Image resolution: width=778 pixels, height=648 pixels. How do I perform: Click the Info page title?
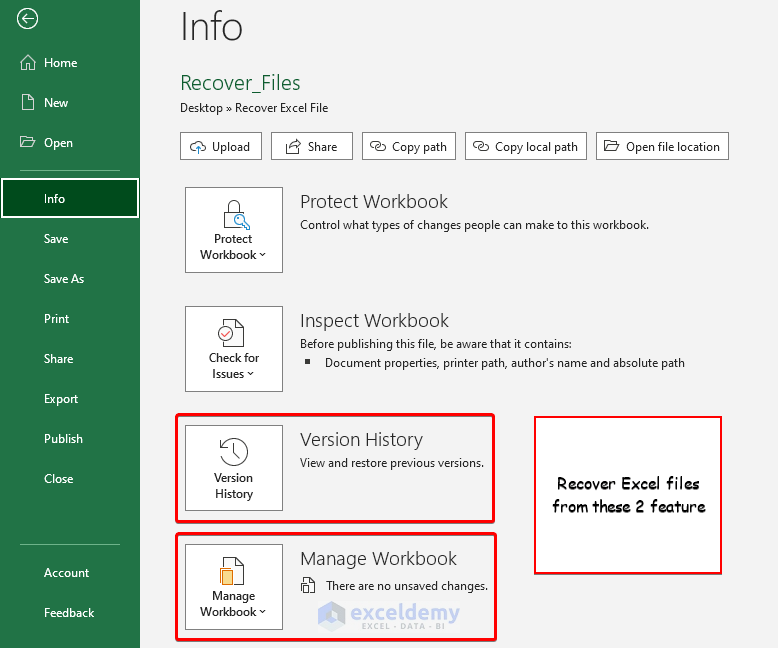pos(211,26)
